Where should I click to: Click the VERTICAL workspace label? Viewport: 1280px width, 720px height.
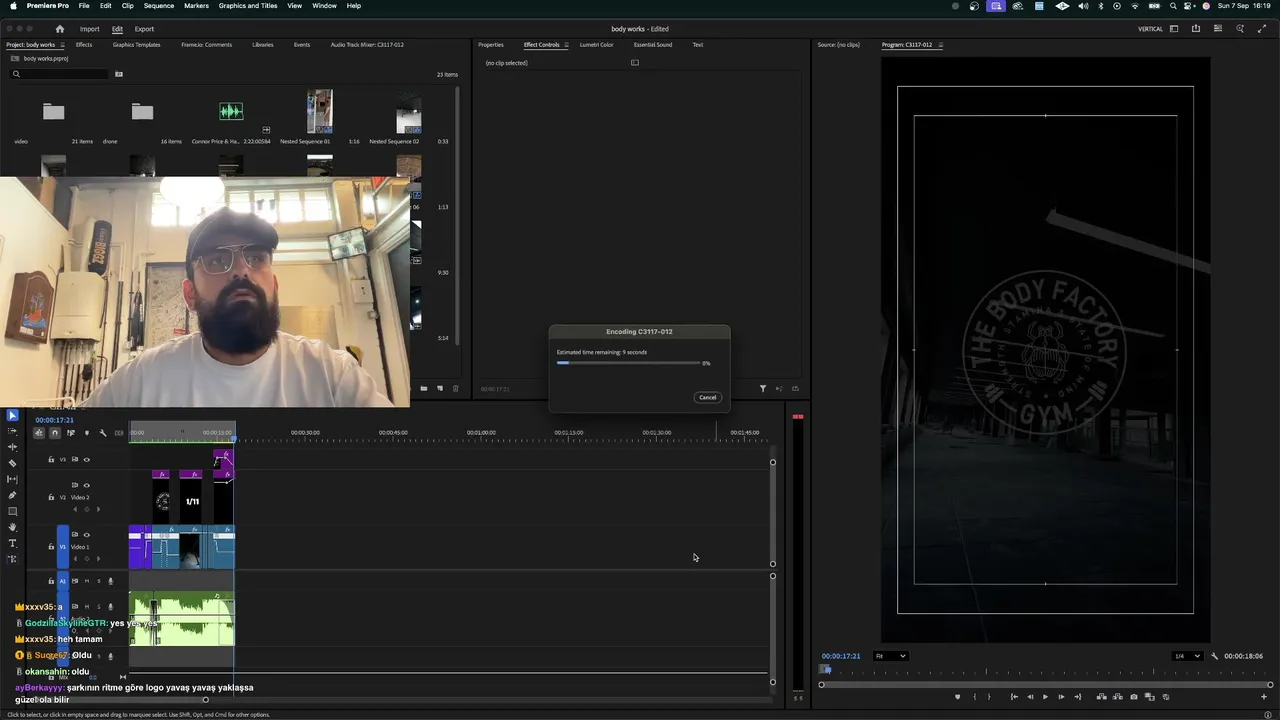(x=1150, y=29)
